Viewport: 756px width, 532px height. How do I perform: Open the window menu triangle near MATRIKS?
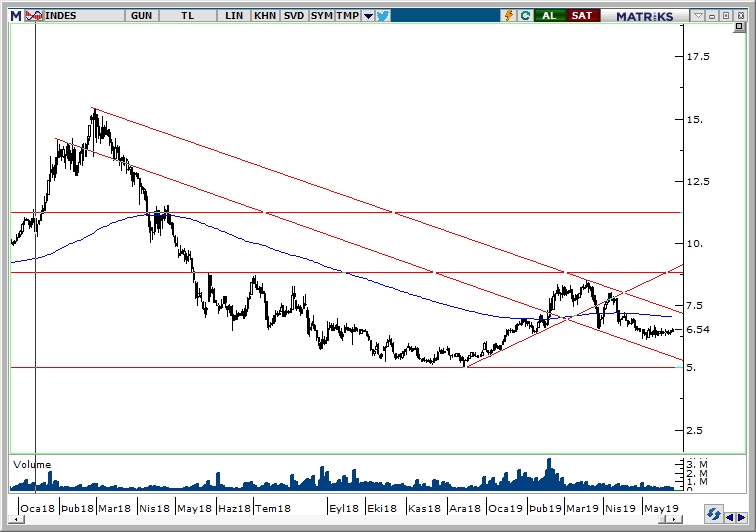tap(698, 15)
